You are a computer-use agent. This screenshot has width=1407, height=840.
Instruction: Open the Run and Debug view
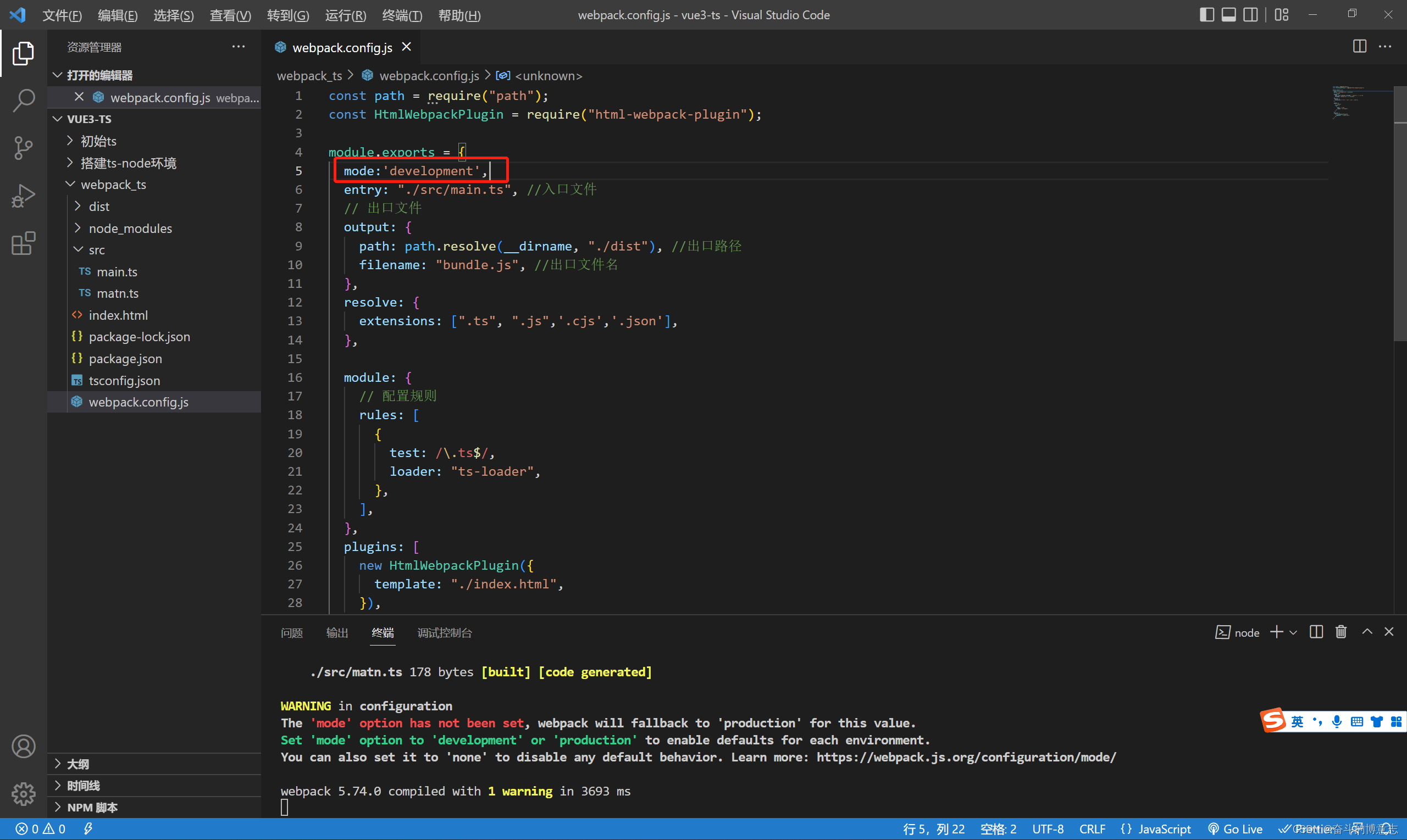click(x=23, y=195)
